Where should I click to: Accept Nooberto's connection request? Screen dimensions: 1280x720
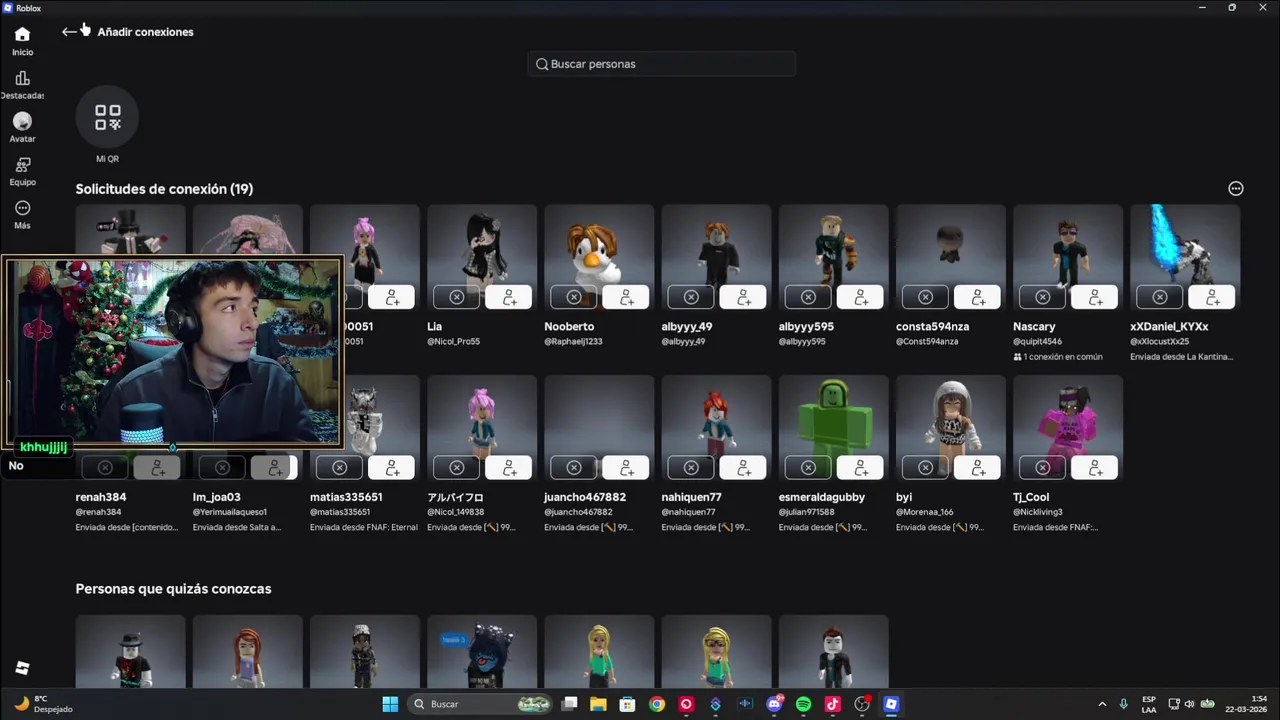point(626,298)
